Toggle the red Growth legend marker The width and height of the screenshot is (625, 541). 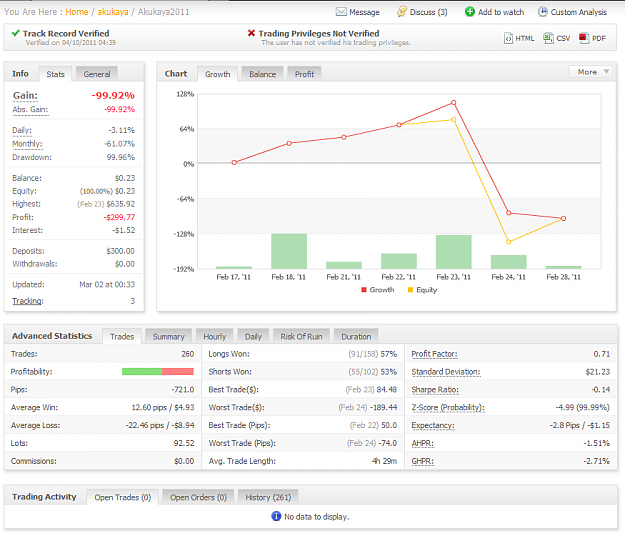pyautogui.click(x=364, y=290)
